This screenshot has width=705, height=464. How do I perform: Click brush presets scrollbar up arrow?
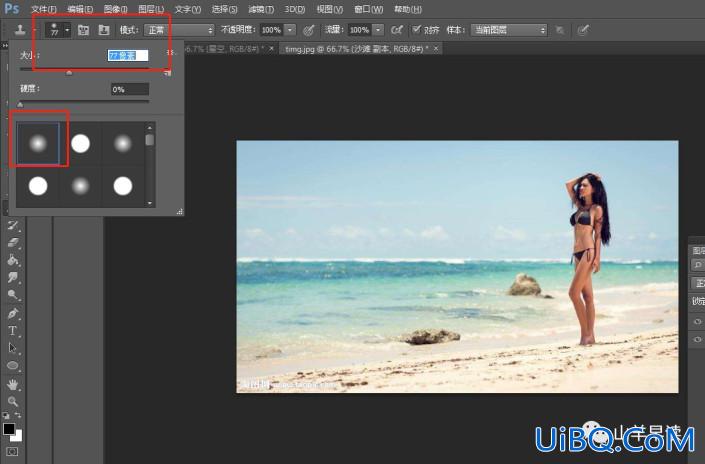pyautogui.click(x=150, y=128)
